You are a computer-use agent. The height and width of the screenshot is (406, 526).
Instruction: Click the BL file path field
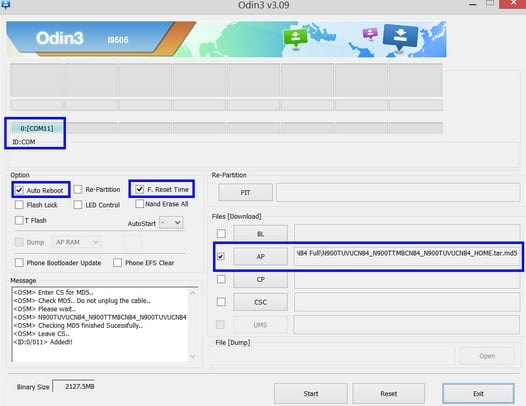tap(407, 234)
